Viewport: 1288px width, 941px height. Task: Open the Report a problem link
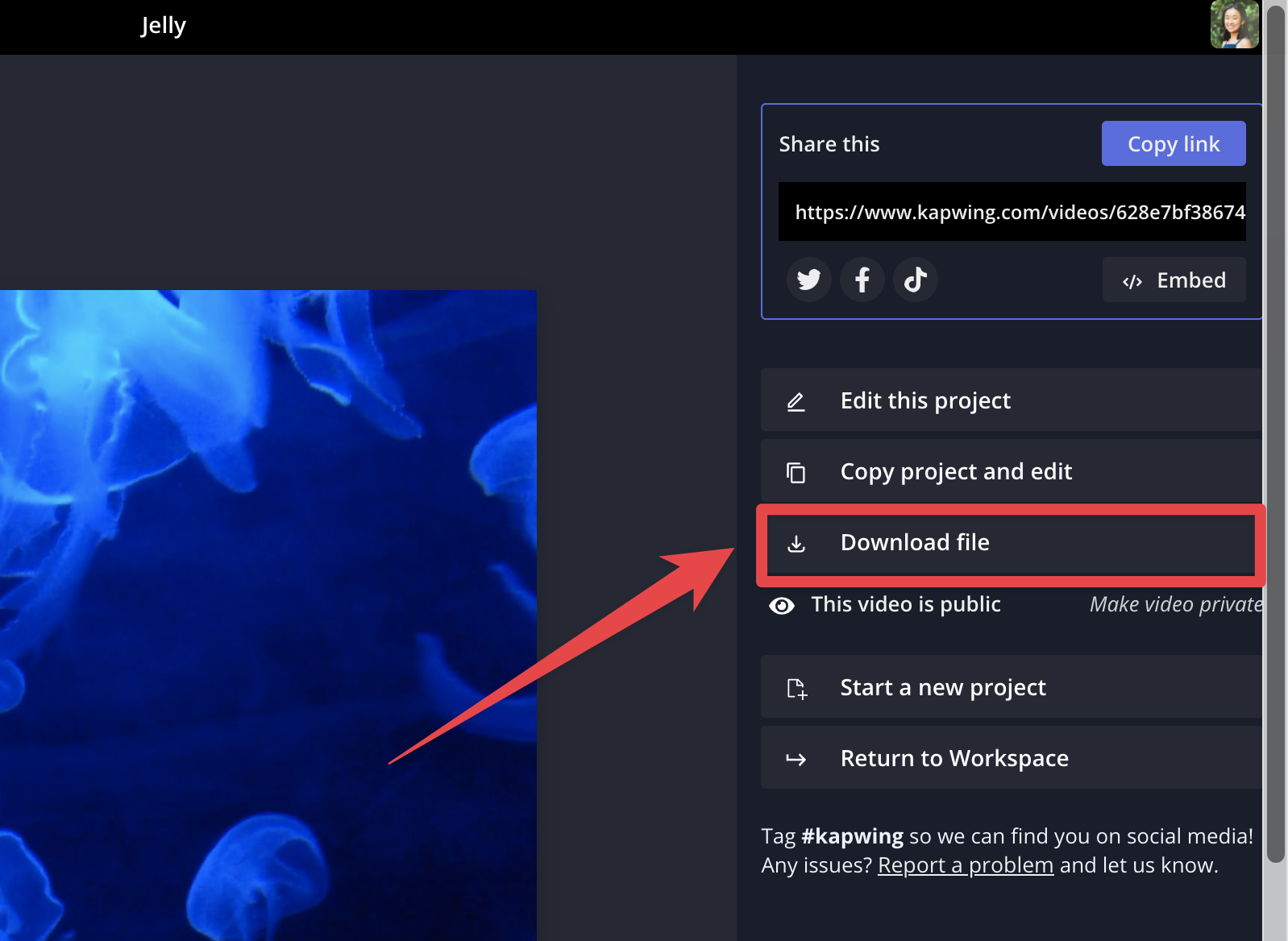coord(965,865)
